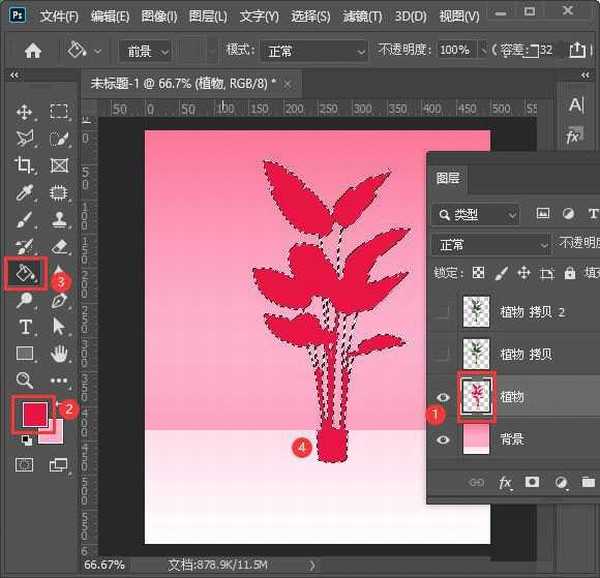The image size is (600, 578).
Task: Pick the Eyedropper tool
Action: click(x=25, y=192)
